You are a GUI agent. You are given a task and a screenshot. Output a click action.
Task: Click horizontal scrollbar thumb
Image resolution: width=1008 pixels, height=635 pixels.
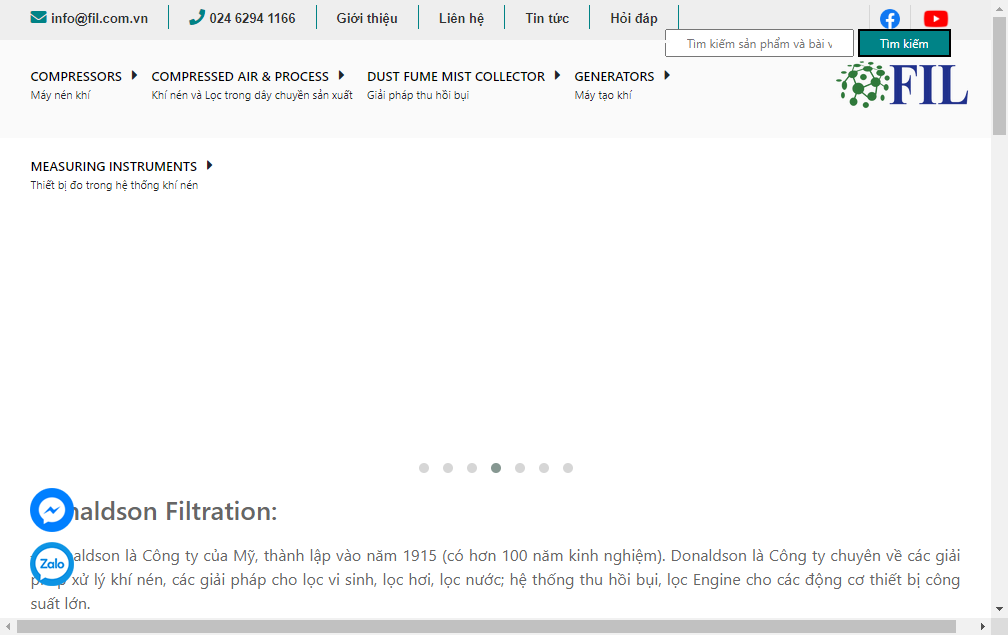pyautogui.click(x=486, y=627)
